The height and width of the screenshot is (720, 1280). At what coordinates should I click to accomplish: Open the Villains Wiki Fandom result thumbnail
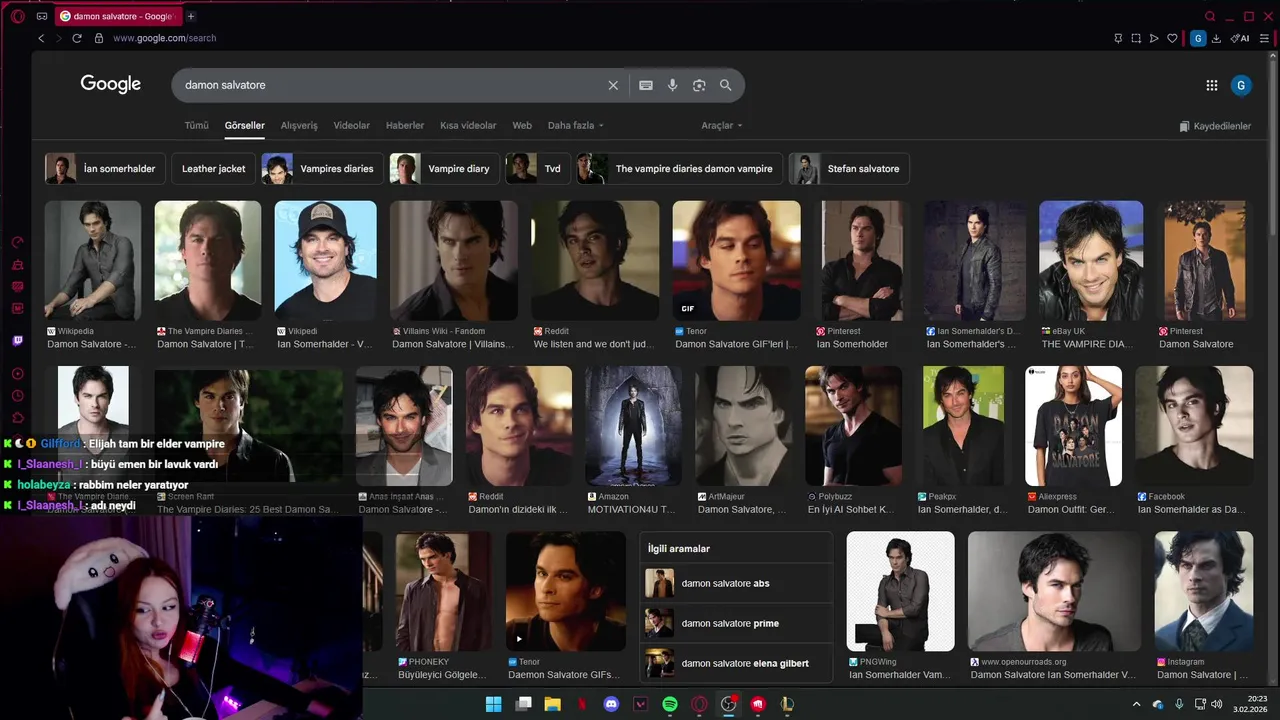[454, 261]
